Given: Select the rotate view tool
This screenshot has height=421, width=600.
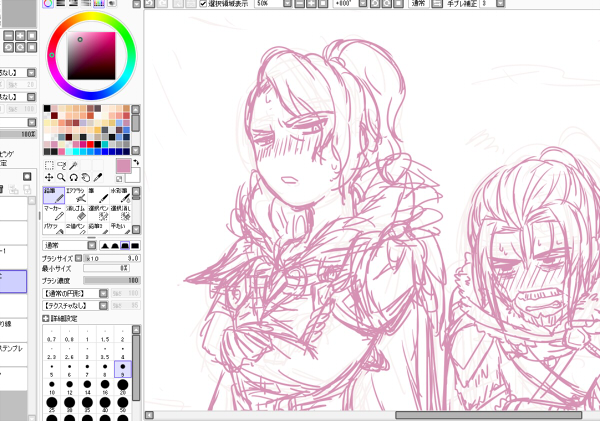Looking at the screenshot, I should [73, 177].
